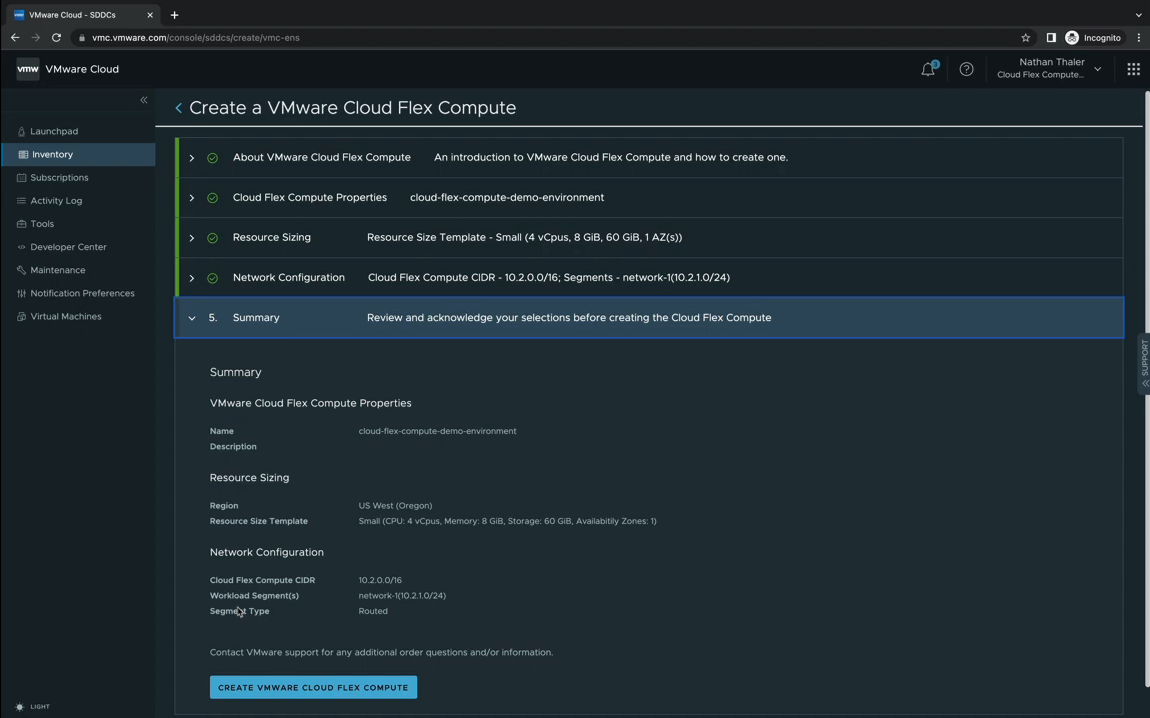The height and width of the screenshot is (718, 1150).
Task: Open the browser side panel icon
Action: (x=1051, y=37)
